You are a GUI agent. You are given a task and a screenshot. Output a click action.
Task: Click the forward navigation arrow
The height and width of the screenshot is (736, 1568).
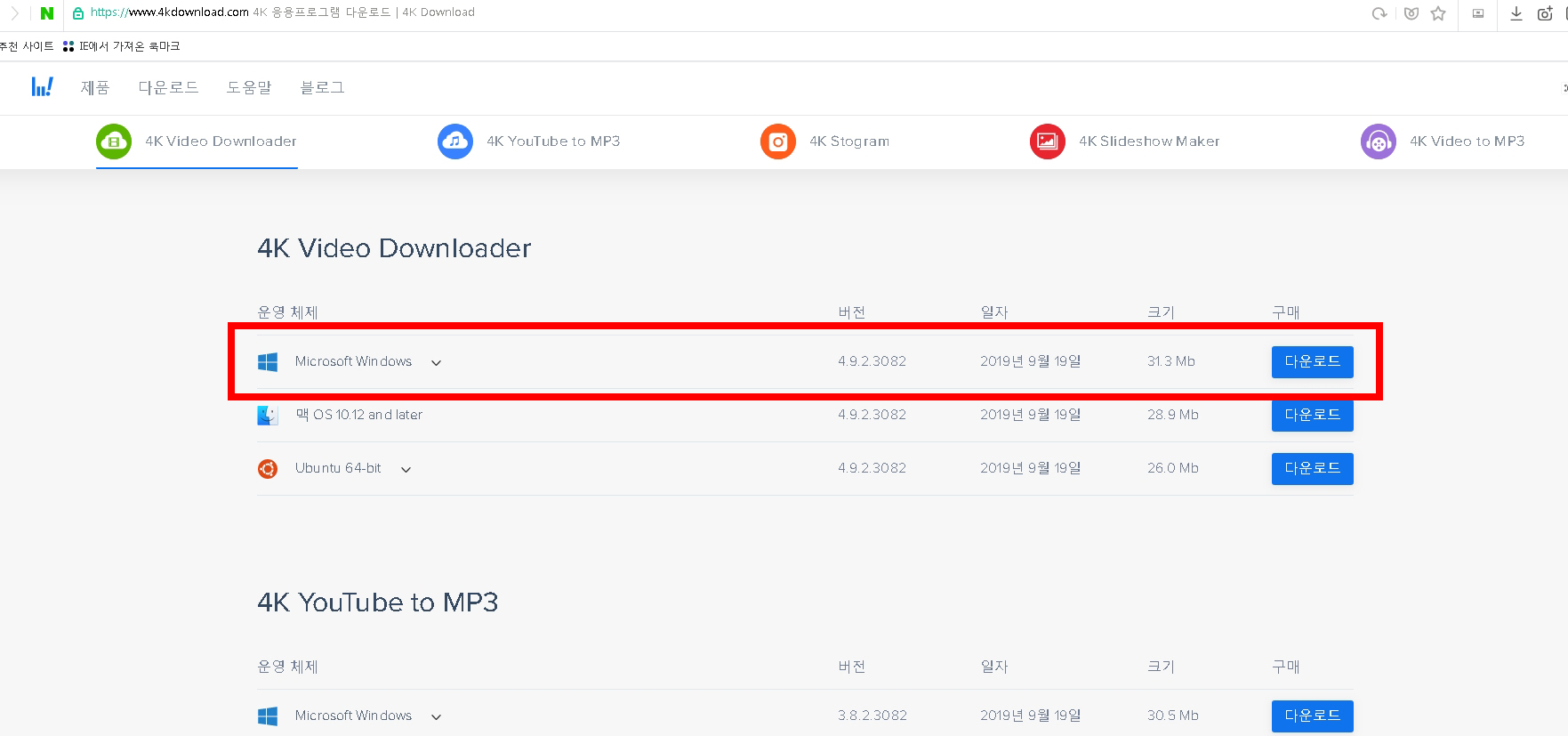14,13
